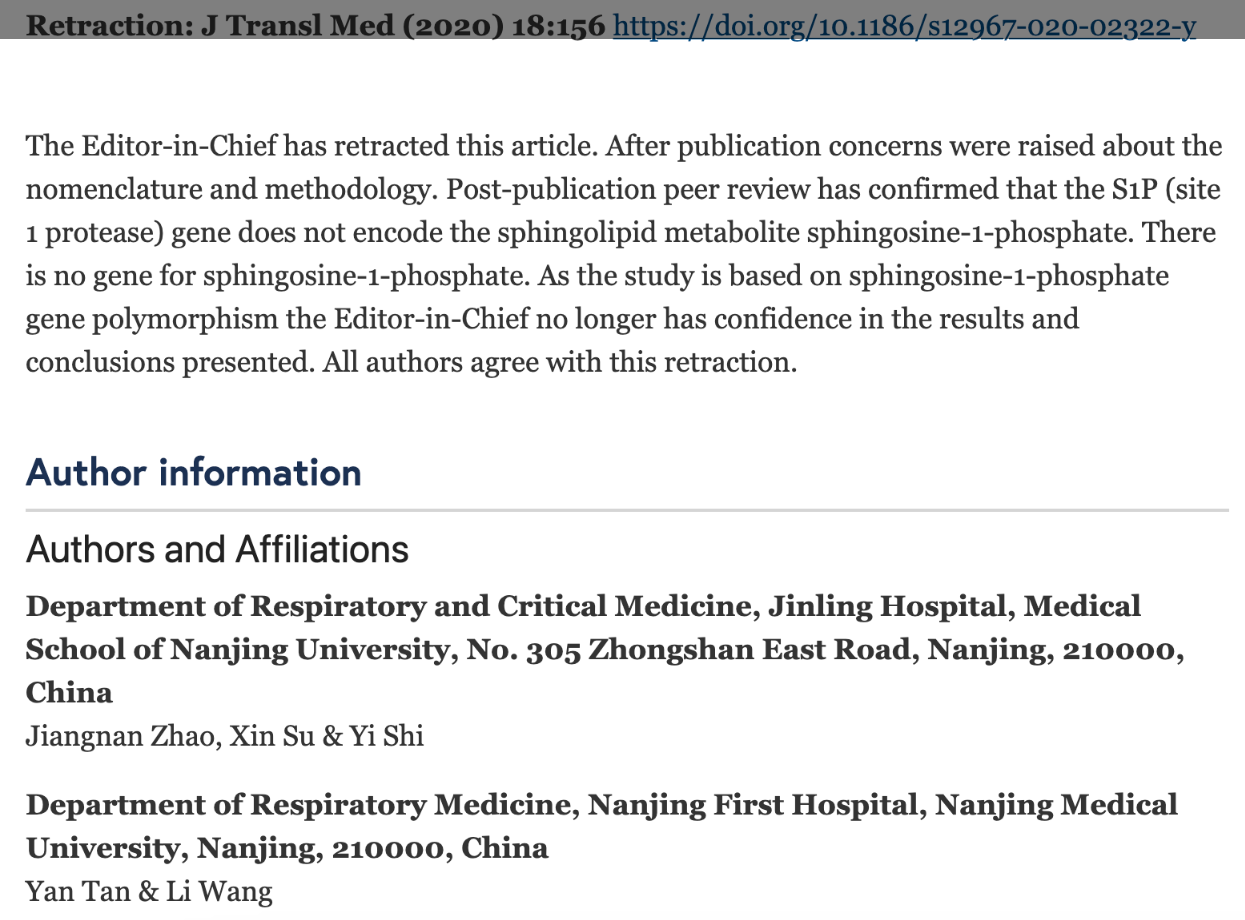The width and height of the screenshot is (1245, 920).
Task: Click author name Jiangnan Zhao
Action: click(x=122, y=737)
